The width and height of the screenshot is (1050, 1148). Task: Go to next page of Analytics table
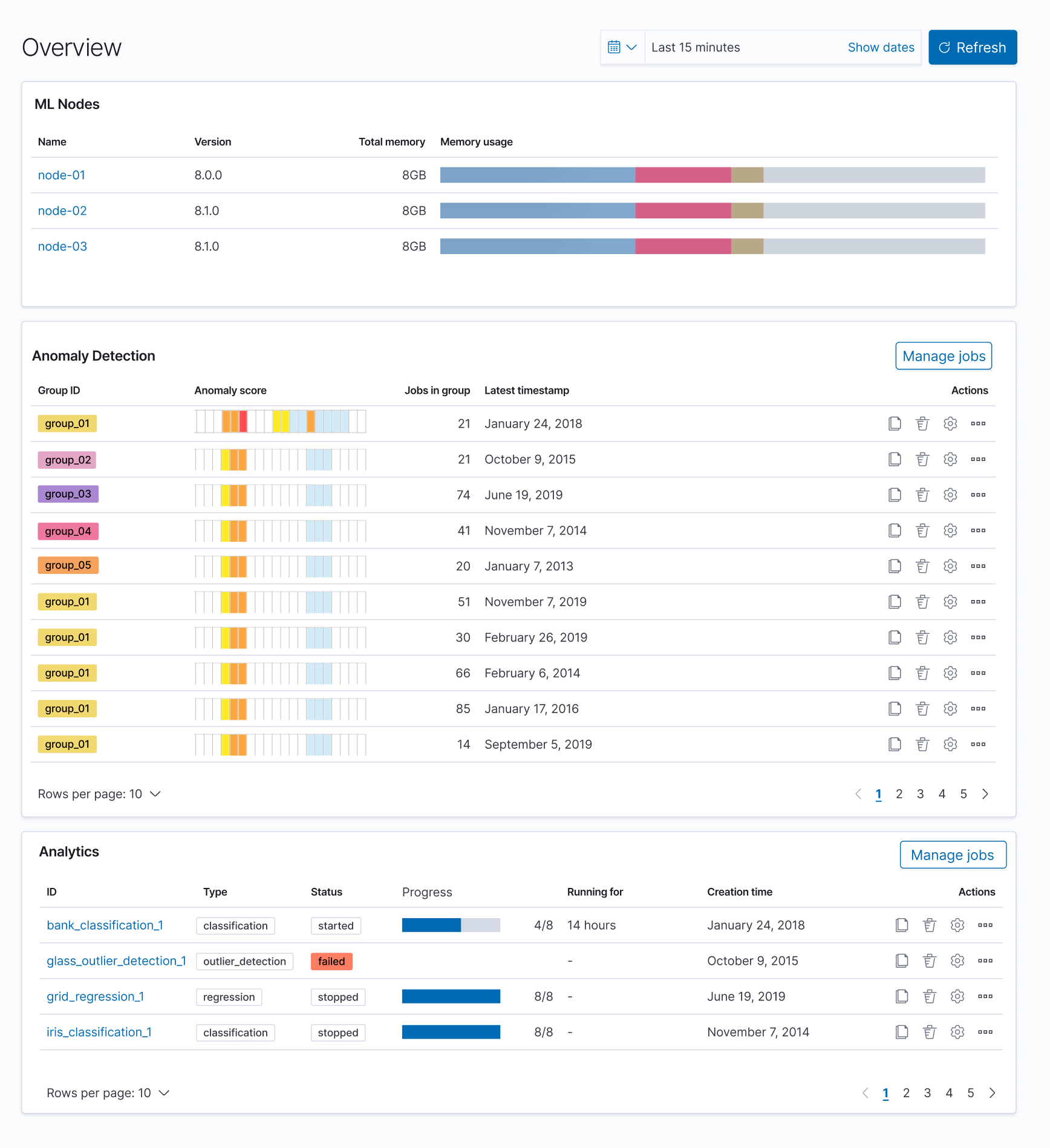tap(993, 1093)
